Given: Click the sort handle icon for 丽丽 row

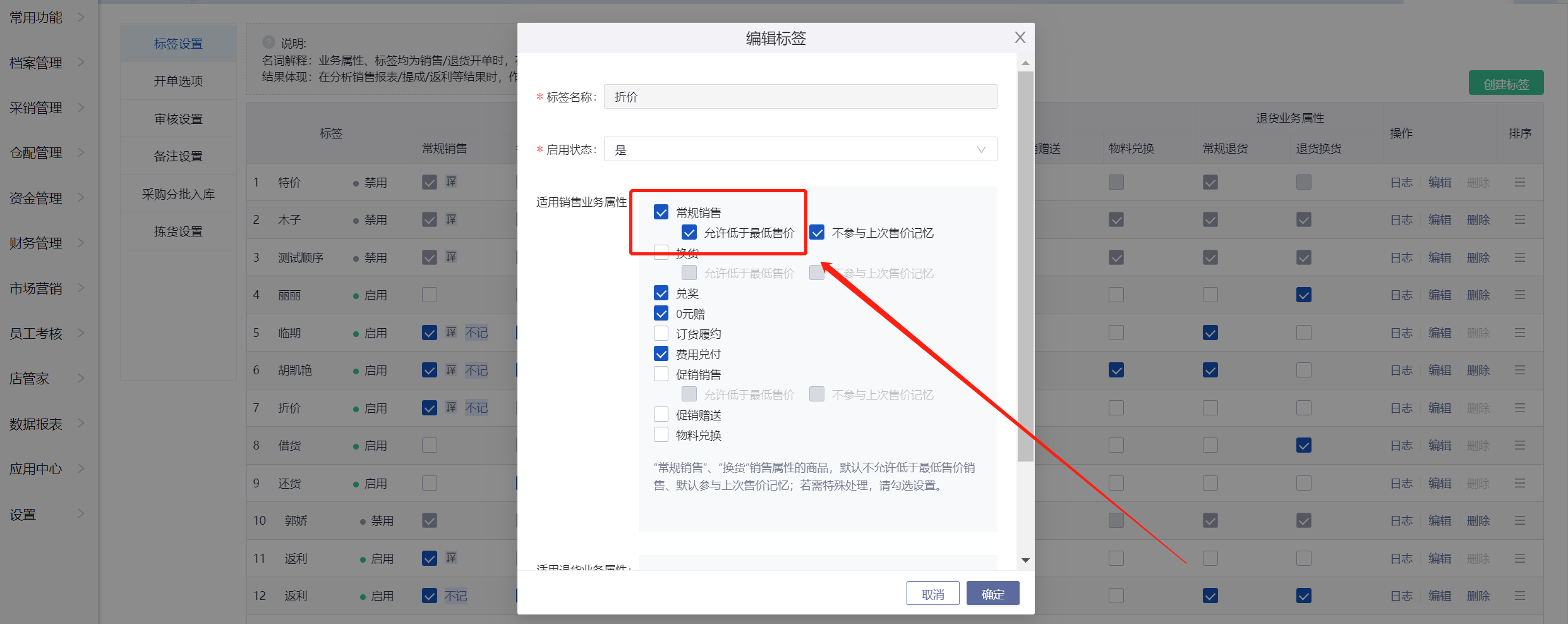Looking at the screenshot, I should [1519, 295].
